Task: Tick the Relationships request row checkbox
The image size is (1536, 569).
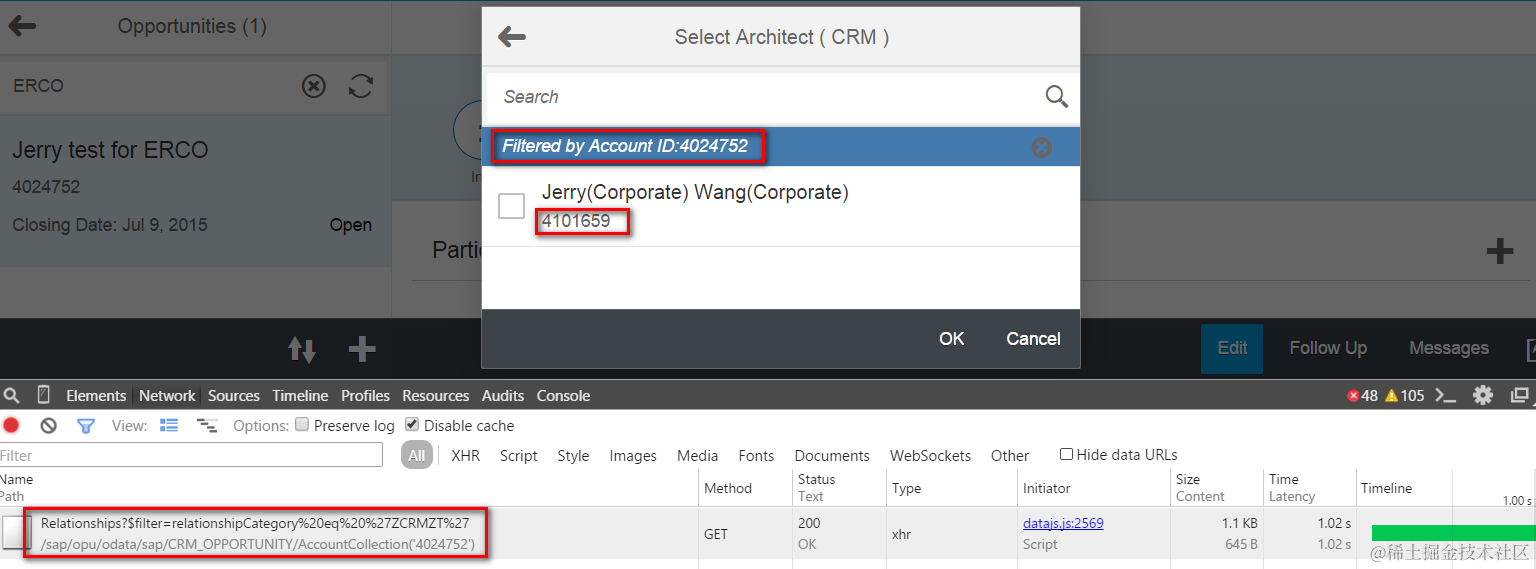Action: coord(16,533)
